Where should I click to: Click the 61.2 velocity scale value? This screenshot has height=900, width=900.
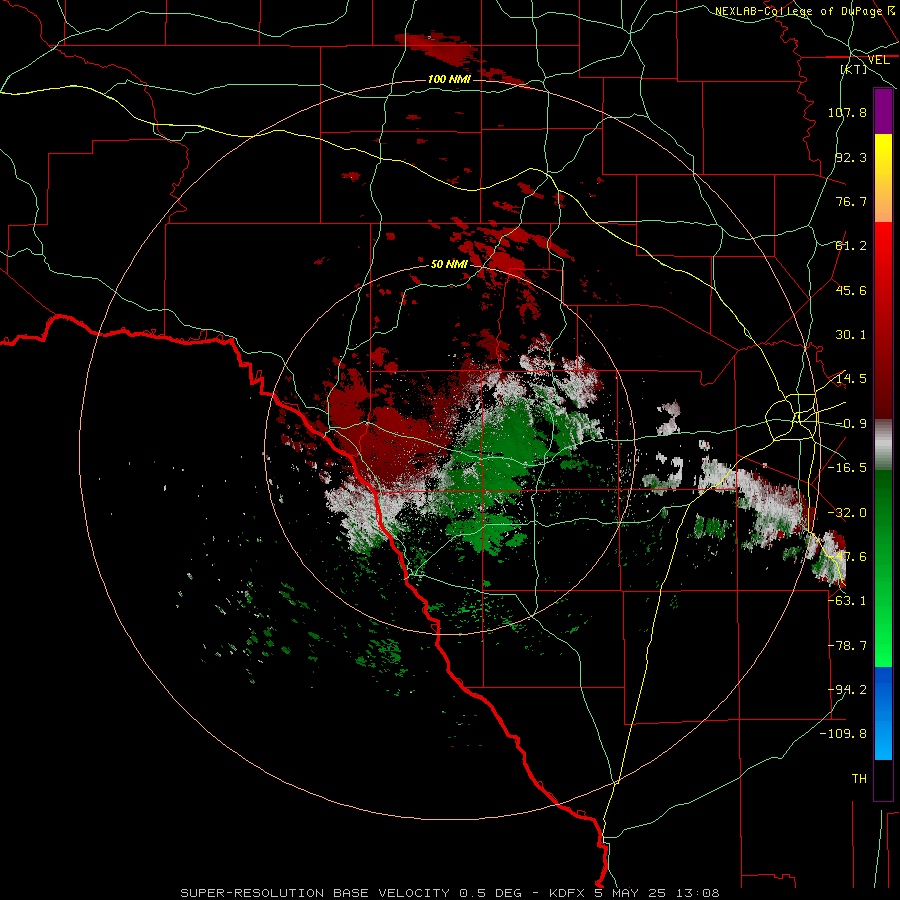pyautogui.click(x=851, y=246)
